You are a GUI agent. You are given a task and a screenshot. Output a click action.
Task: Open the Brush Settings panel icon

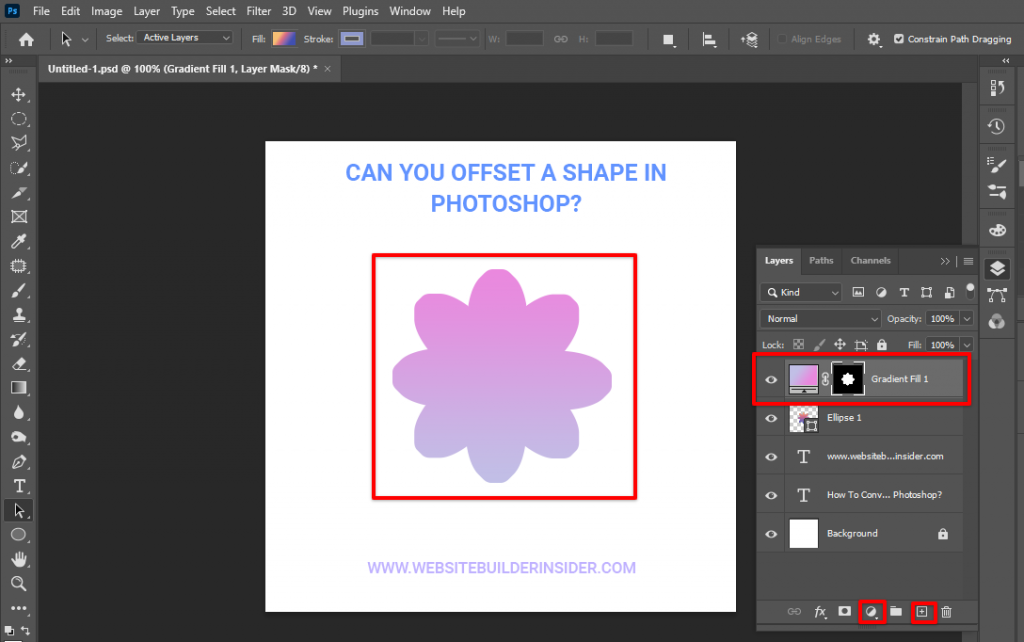tap(996, 163)
